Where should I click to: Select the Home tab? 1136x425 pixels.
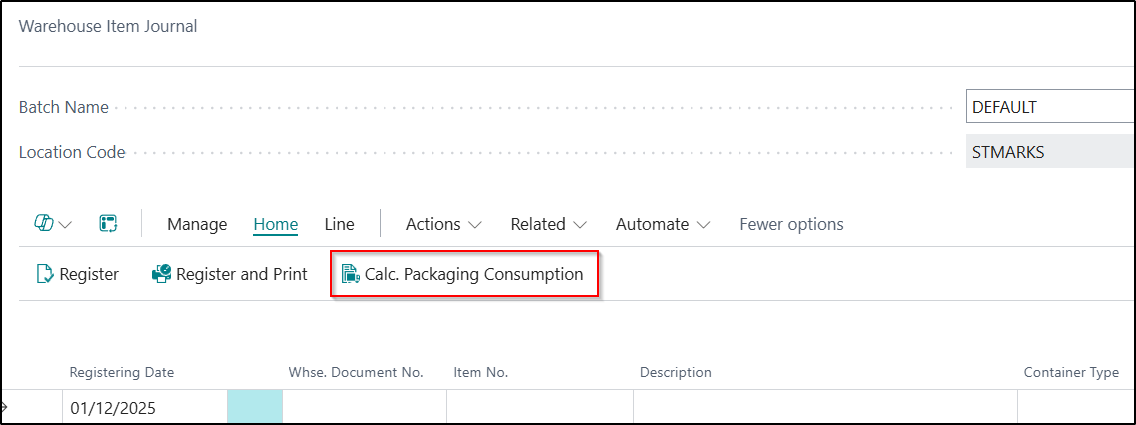click(x=276, y=224)
